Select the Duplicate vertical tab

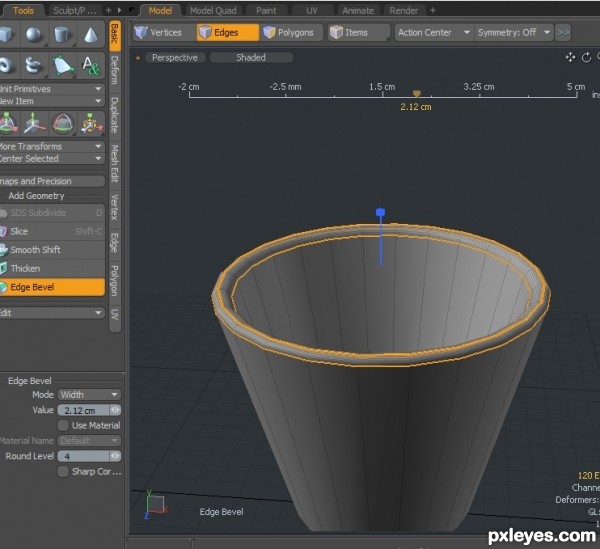tap(114, 115)
